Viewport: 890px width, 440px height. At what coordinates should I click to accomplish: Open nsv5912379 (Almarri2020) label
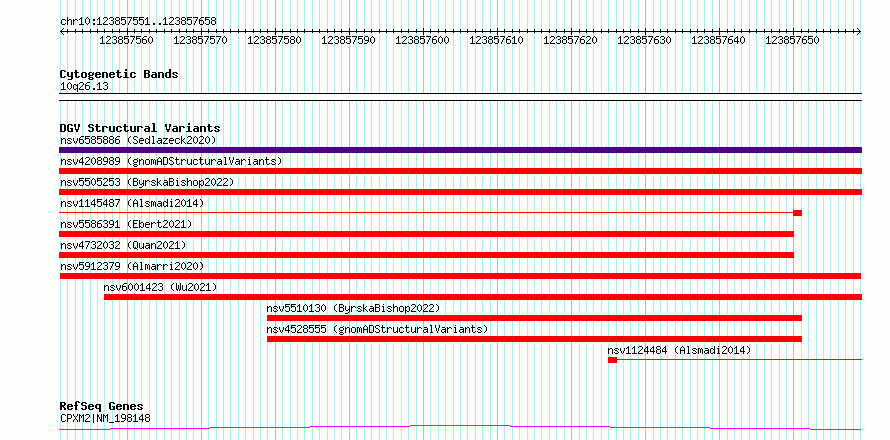(132, 266)
